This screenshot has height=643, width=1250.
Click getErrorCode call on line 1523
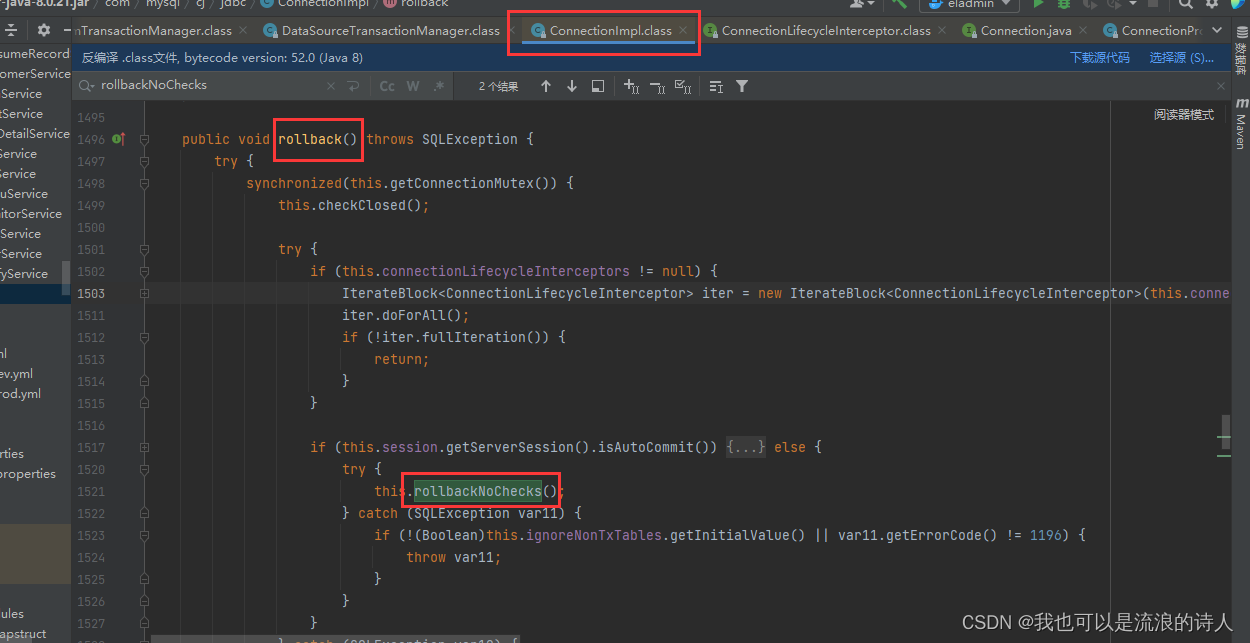coord(934,535)
